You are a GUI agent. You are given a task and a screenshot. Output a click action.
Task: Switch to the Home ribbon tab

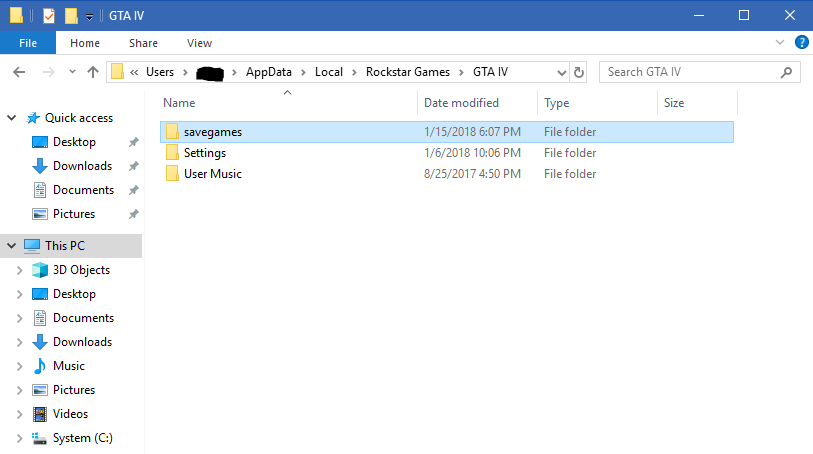[x=85, y=43]
